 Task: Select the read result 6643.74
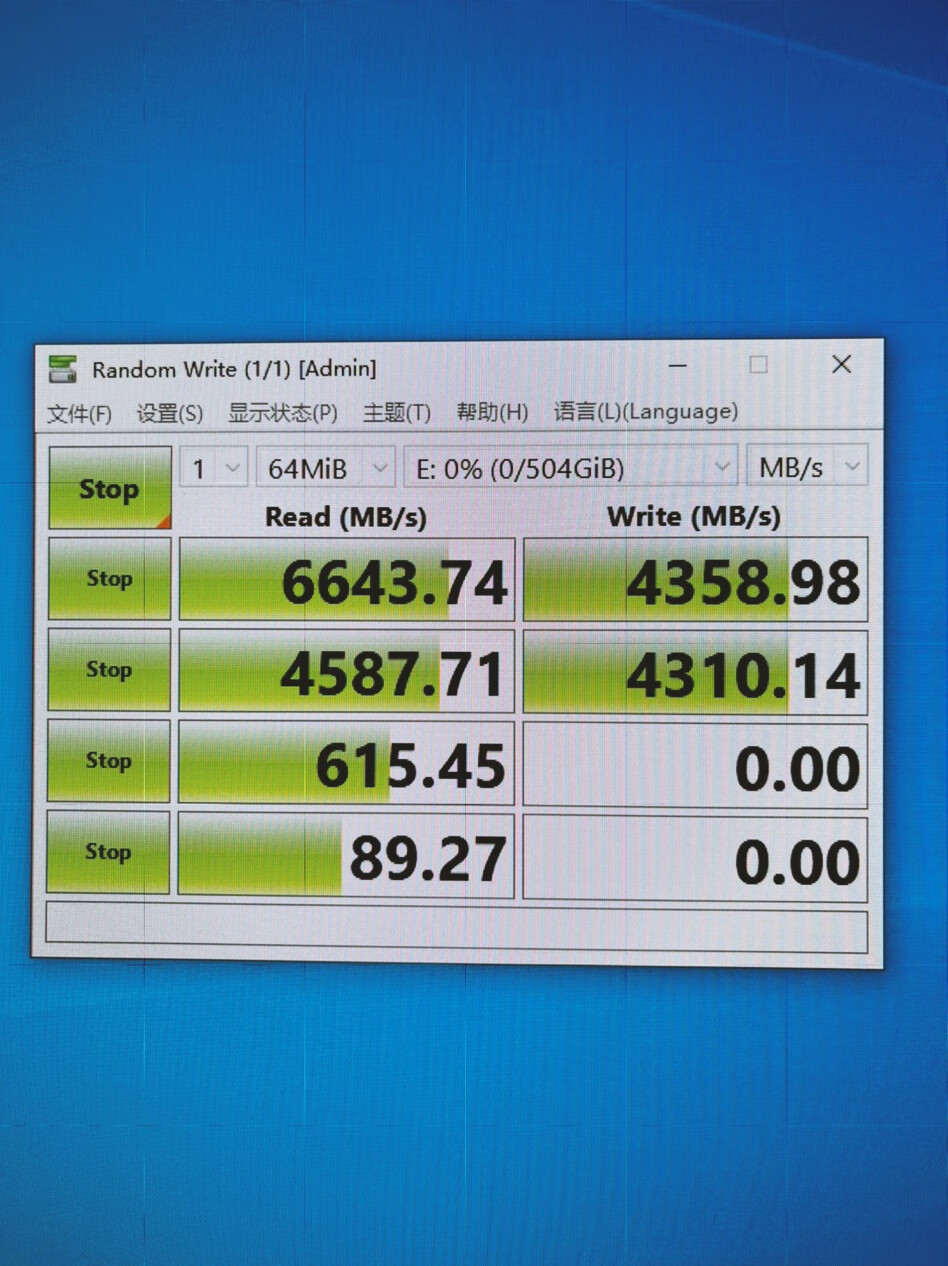pyautogui.click(x=347, y=579)
